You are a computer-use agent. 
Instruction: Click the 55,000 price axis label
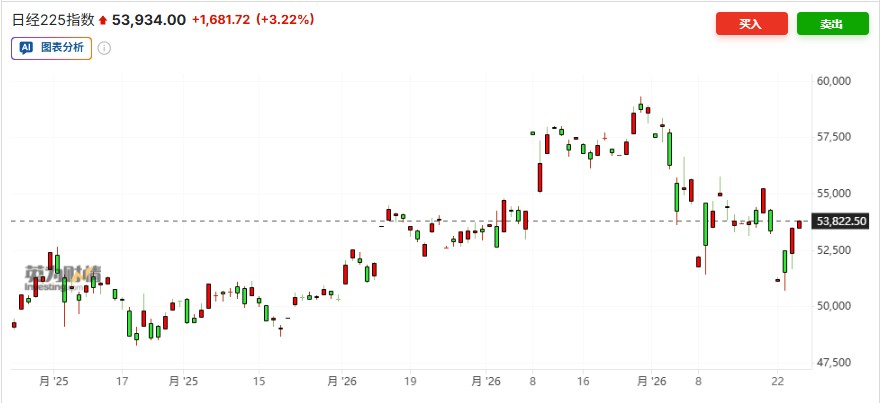(x=833, y=193)
